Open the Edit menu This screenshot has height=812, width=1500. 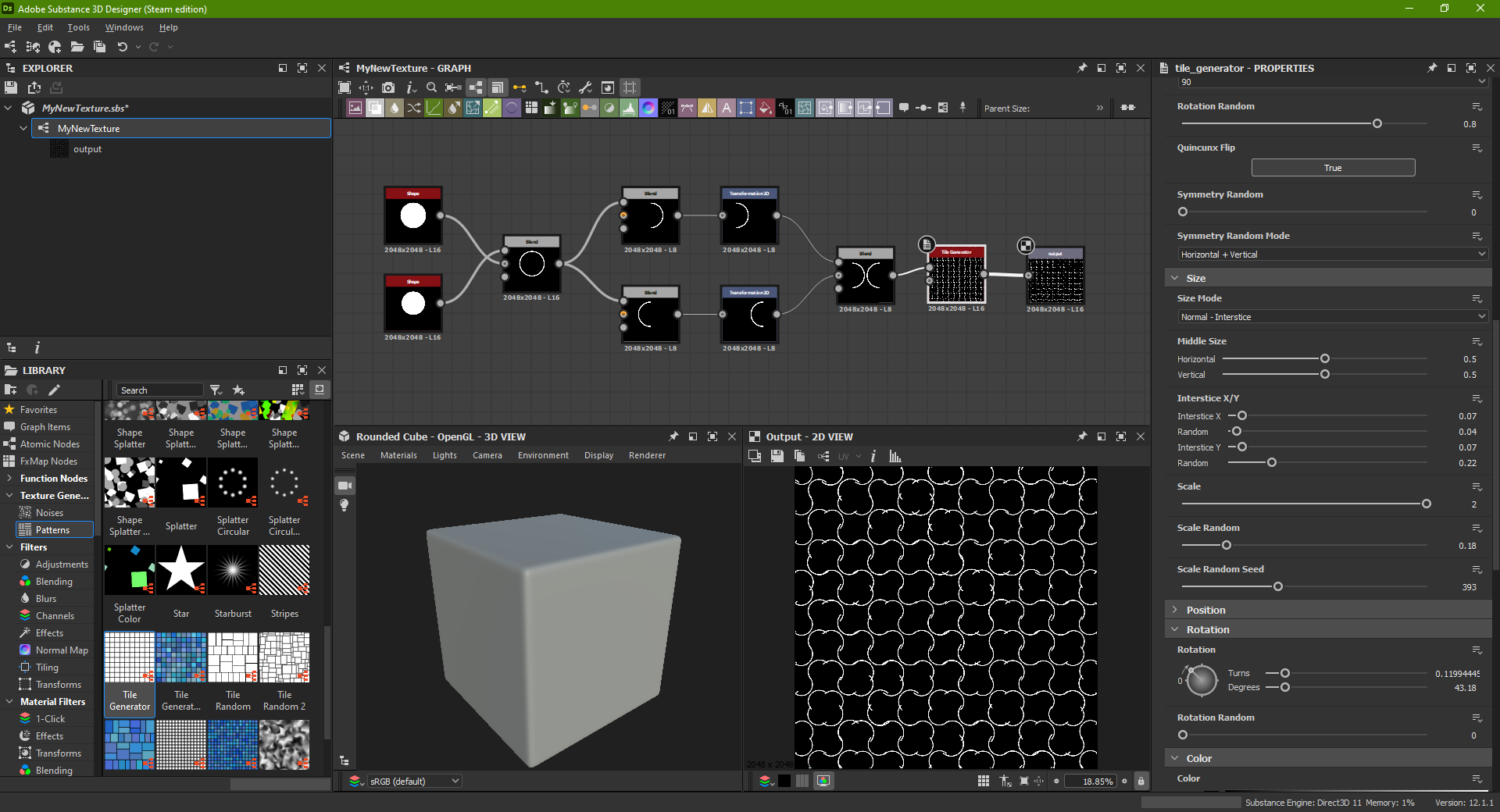pos(45,27)
